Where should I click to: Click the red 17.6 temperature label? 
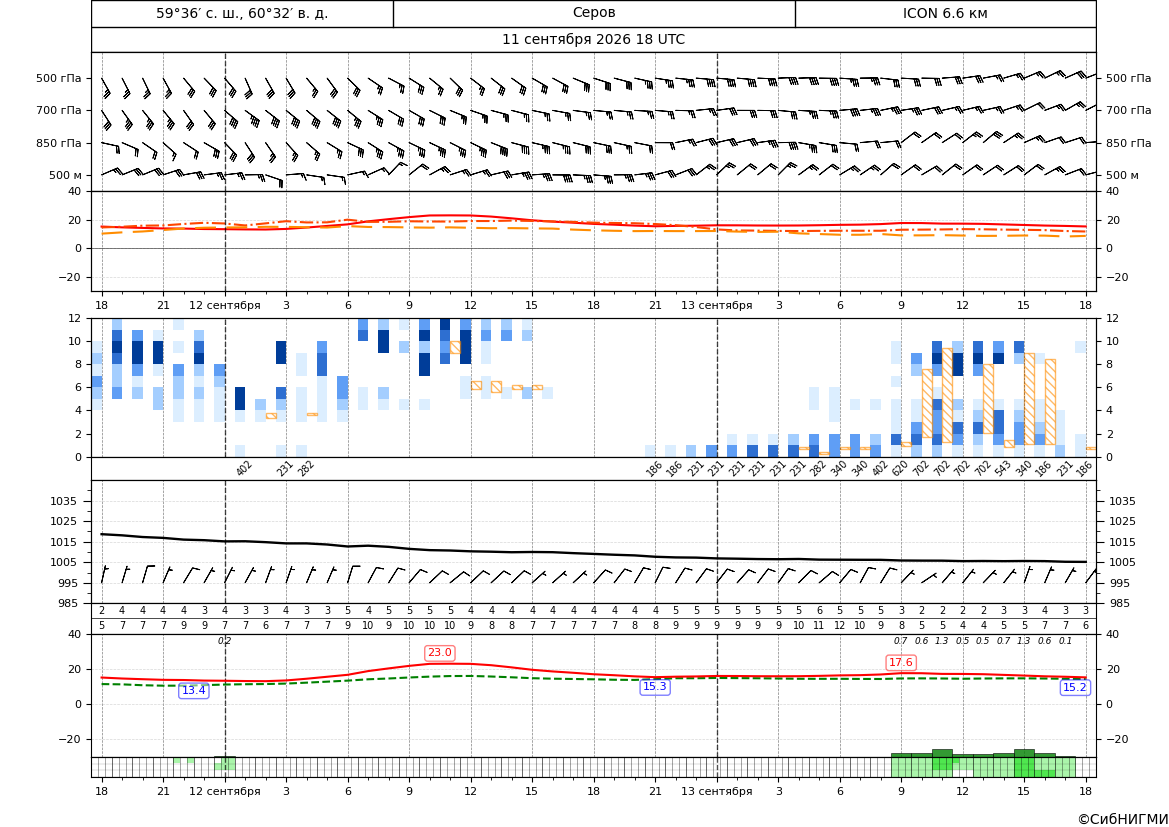tap(901, 662)
